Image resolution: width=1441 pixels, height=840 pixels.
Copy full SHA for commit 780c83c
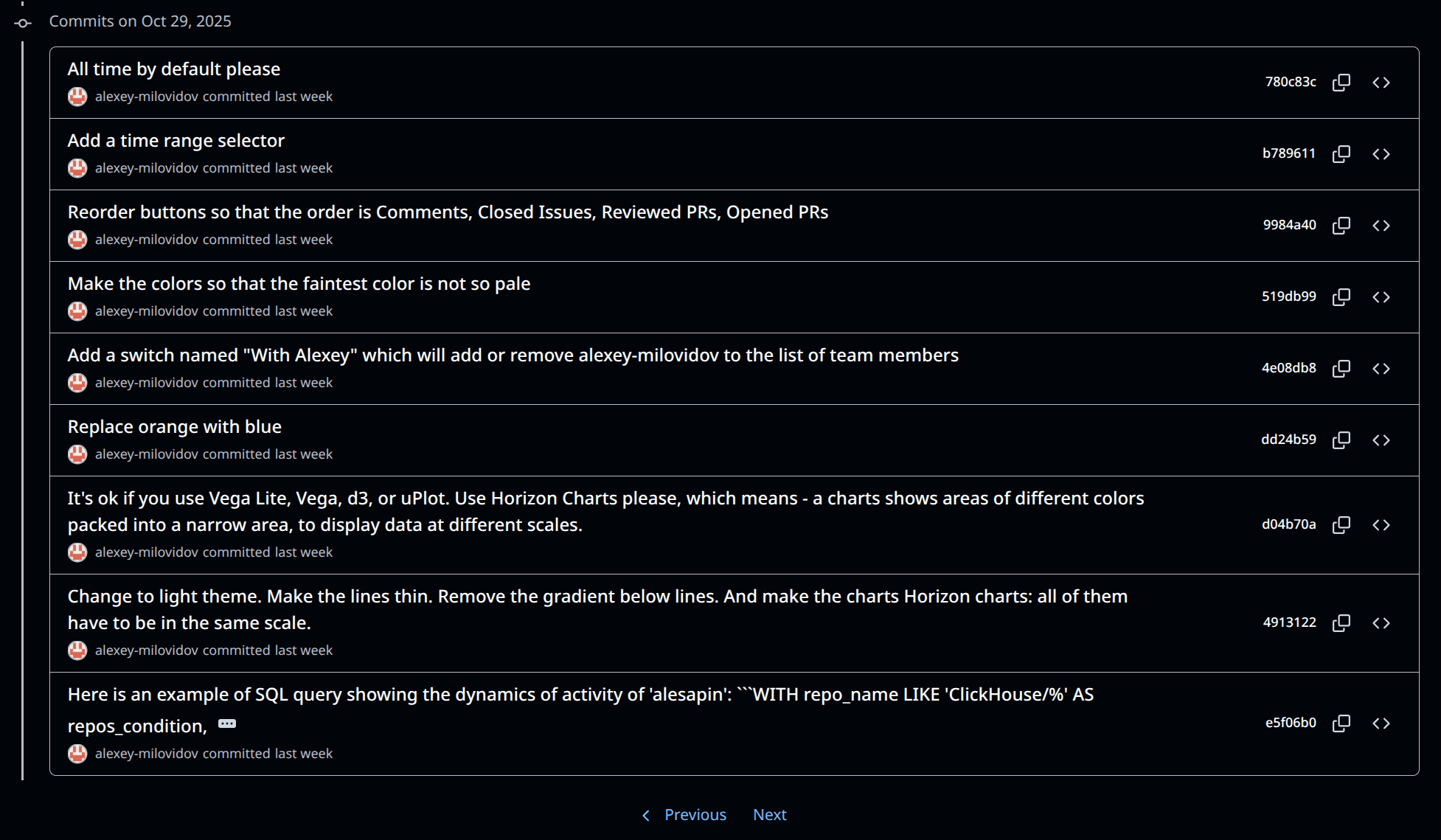click(1341, 83)
